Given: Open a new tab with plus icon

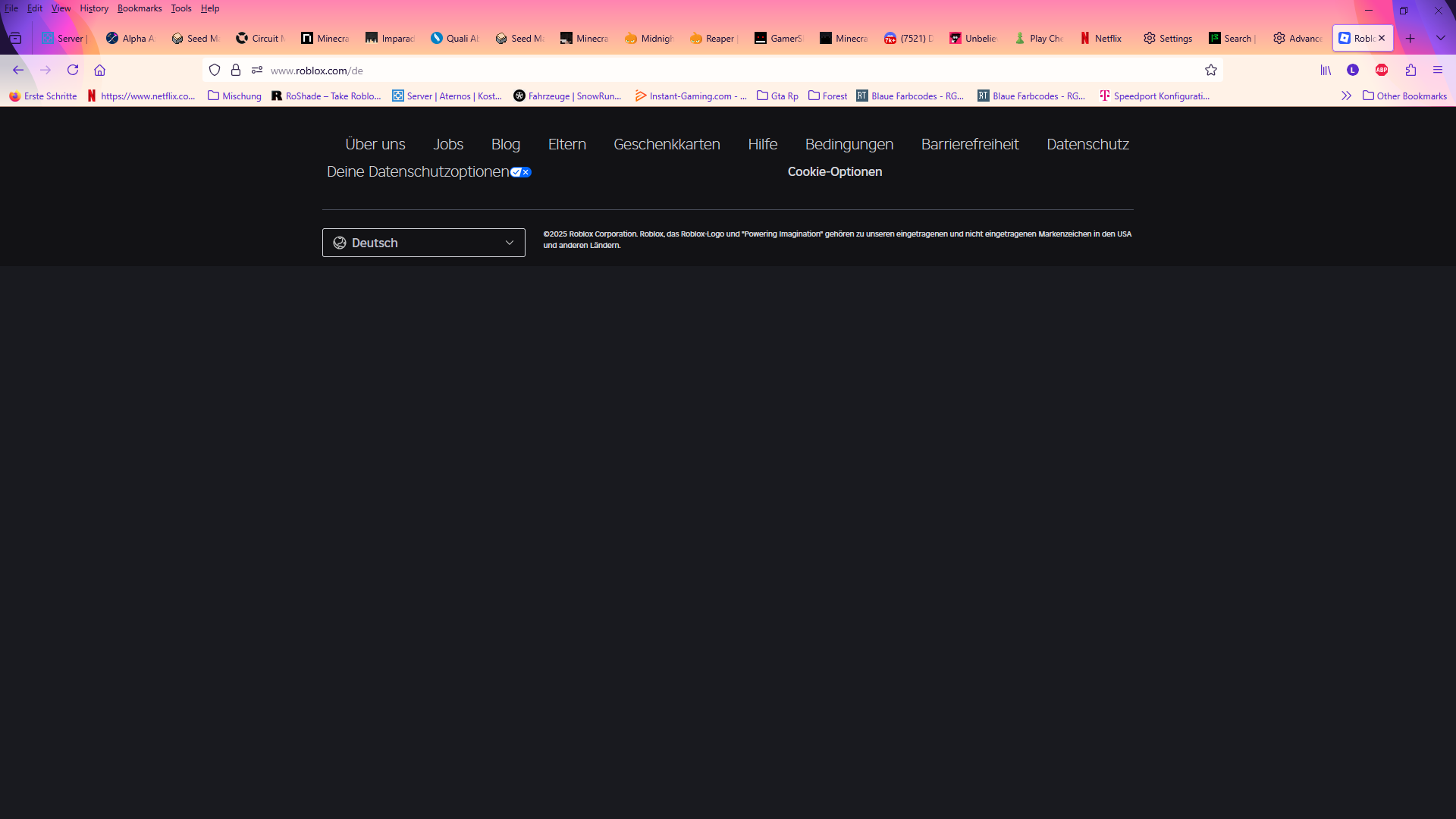Looking at the screenshot, I should click(x=1410, y=38).
